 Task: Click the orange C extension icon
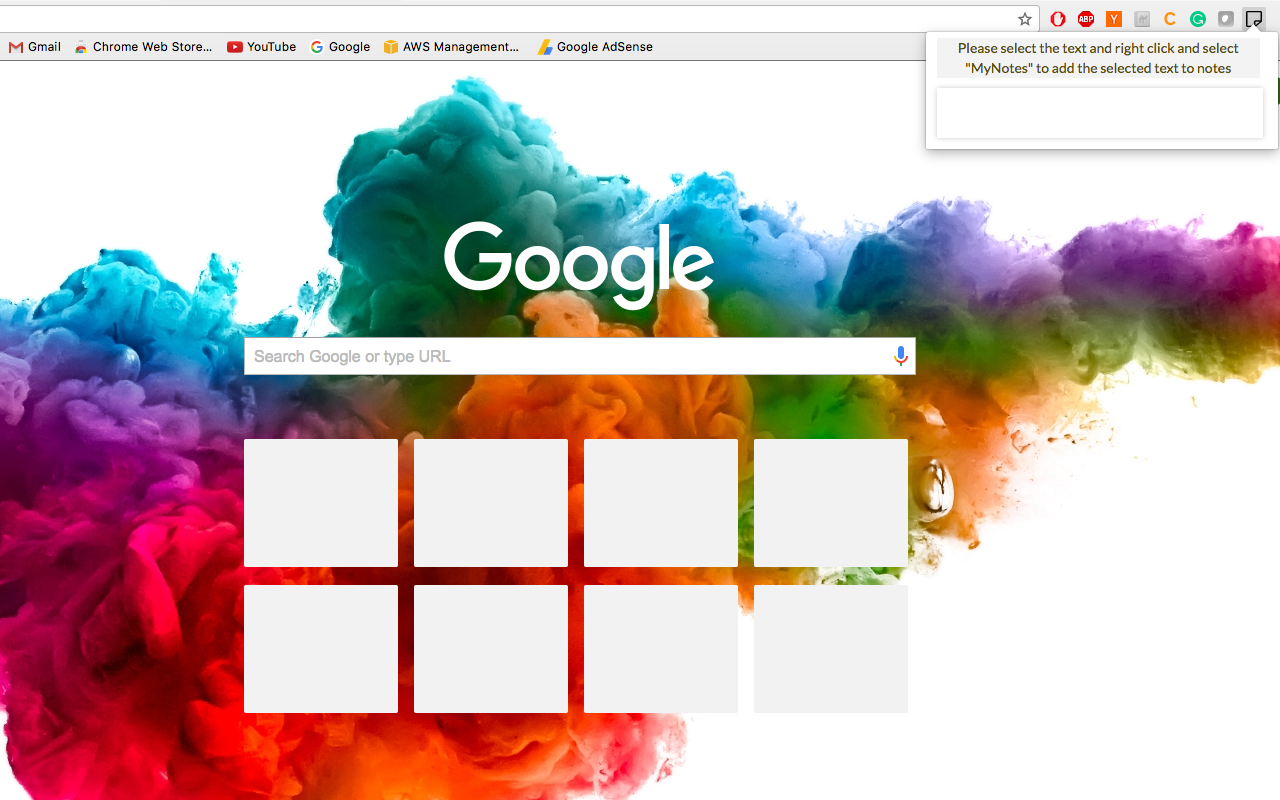[x=1170, y=18]
